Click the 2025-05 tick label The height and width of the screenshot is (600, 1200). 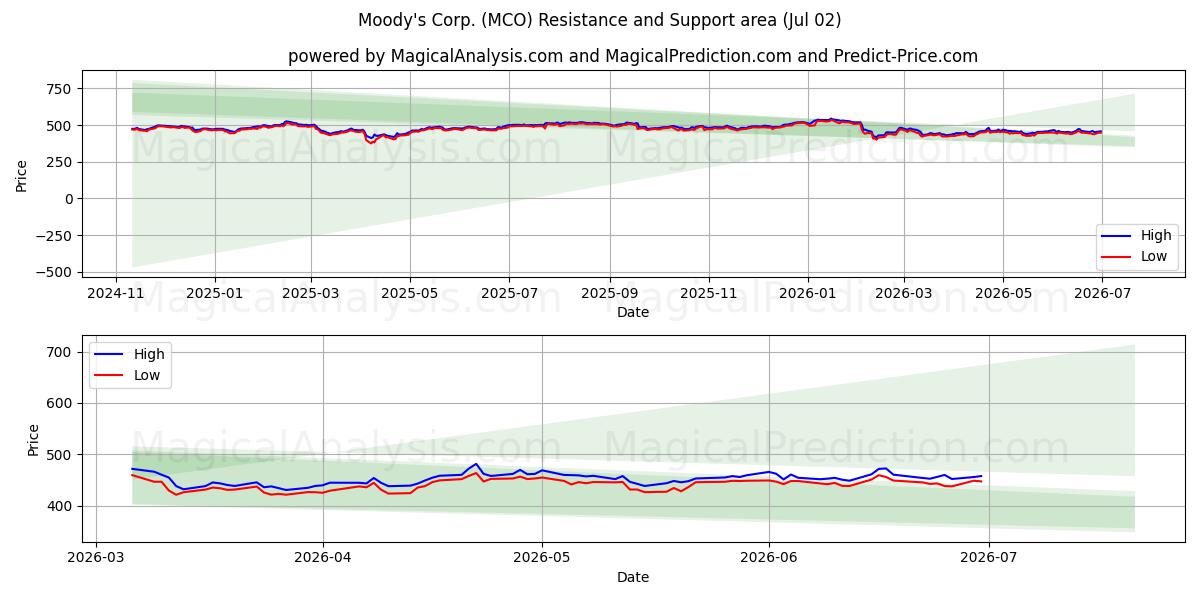(x=409, y=293)
